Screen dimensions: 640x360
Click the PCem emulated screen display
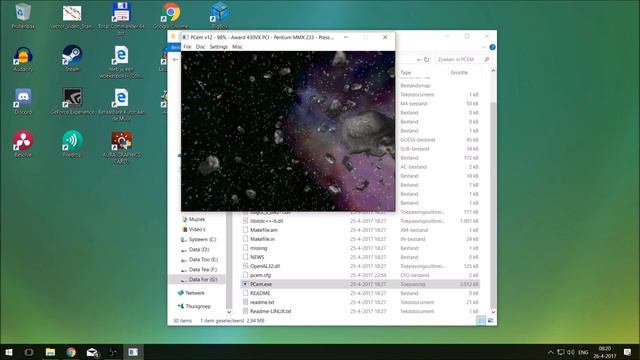tap(288, 131)
